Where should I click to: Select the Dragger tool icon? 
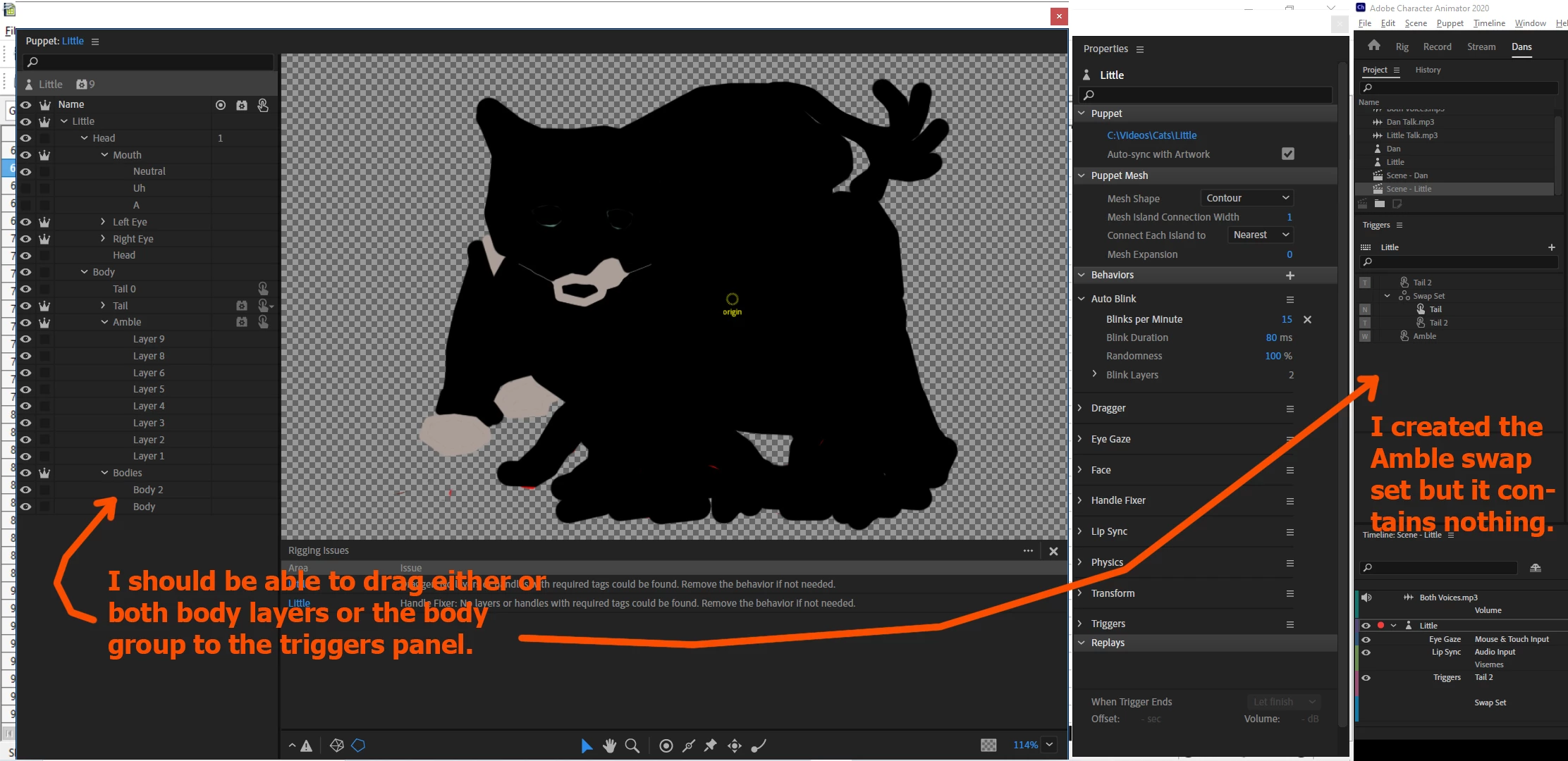pyautogui.click(x=735, y=745)
